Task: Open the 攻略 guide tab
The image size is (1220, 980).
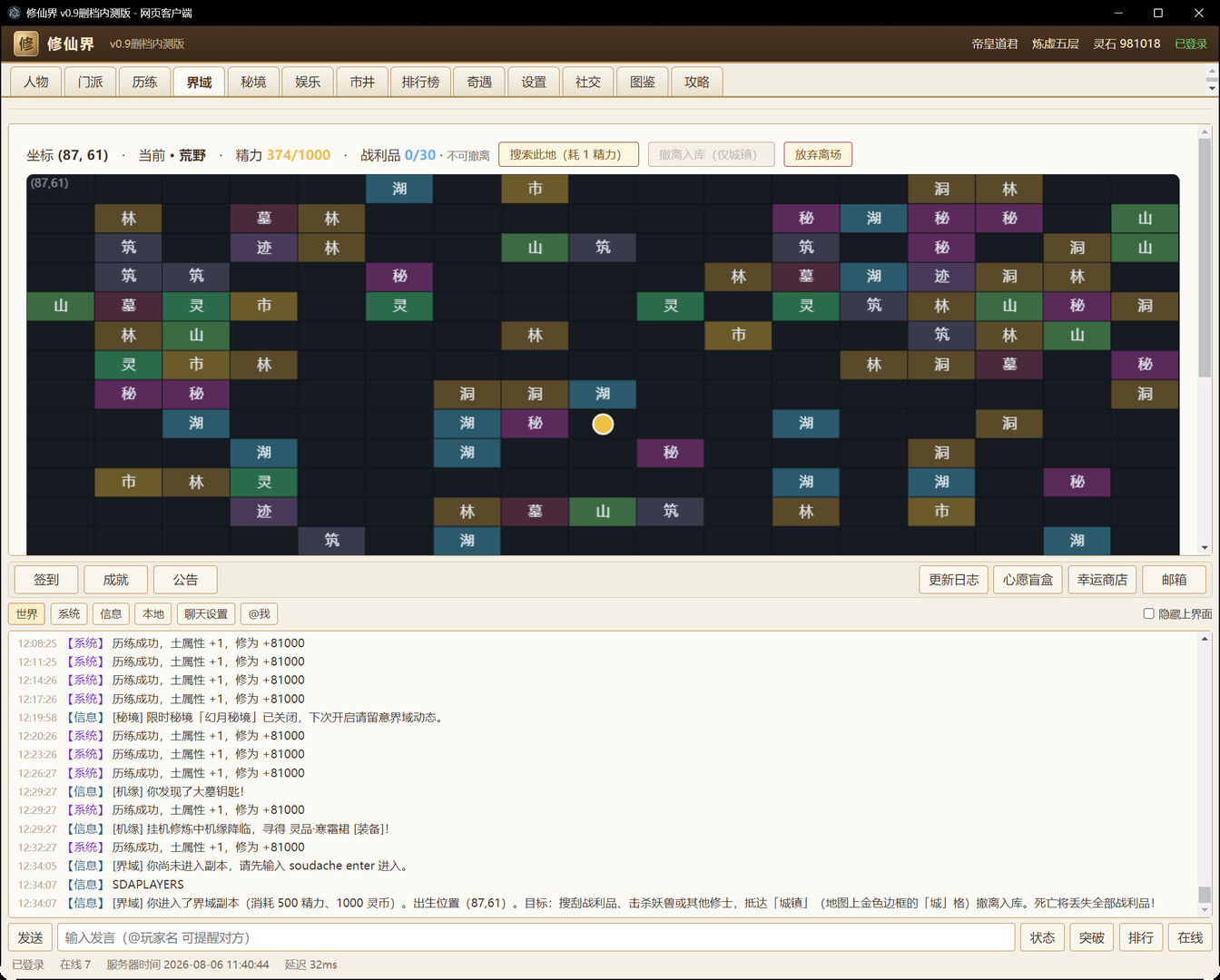Action: pyautogui.click(x=697, y=82)
